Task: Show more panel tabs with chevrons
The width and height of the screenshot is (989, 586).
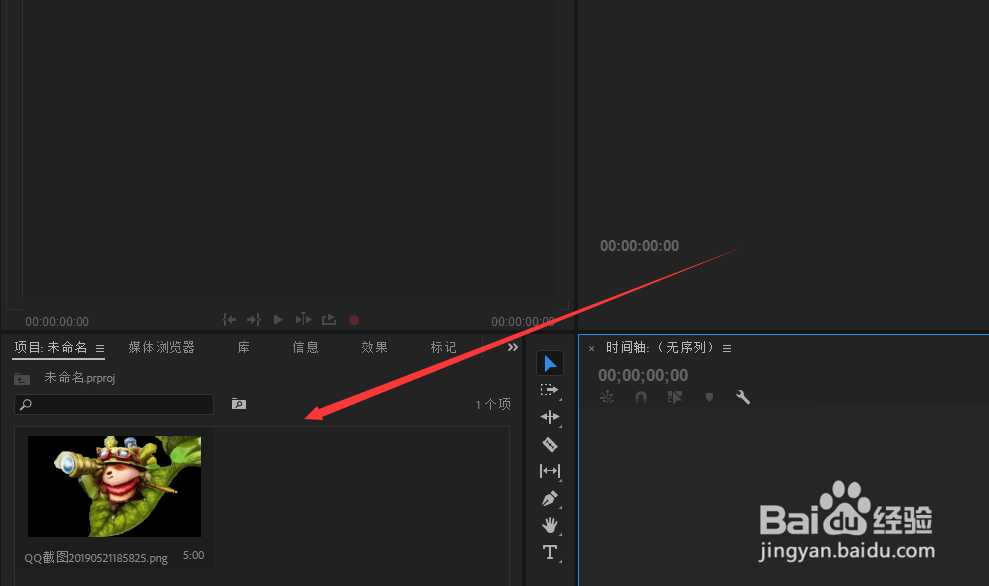Action: coord(513,347)
